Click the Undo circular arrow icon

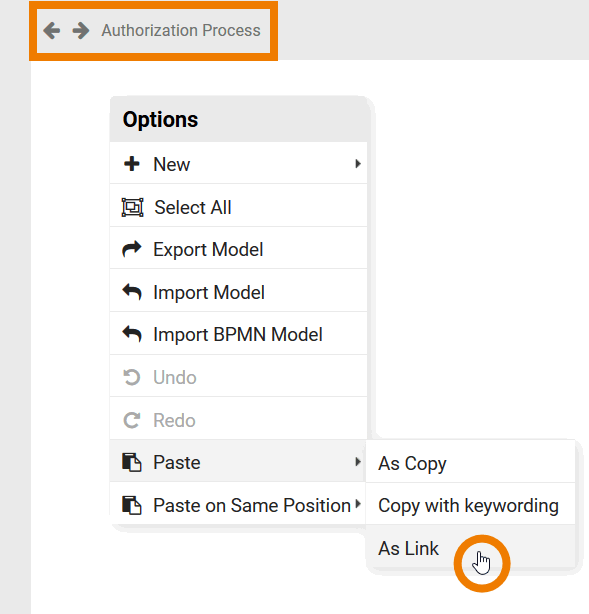tap(132, 377)
